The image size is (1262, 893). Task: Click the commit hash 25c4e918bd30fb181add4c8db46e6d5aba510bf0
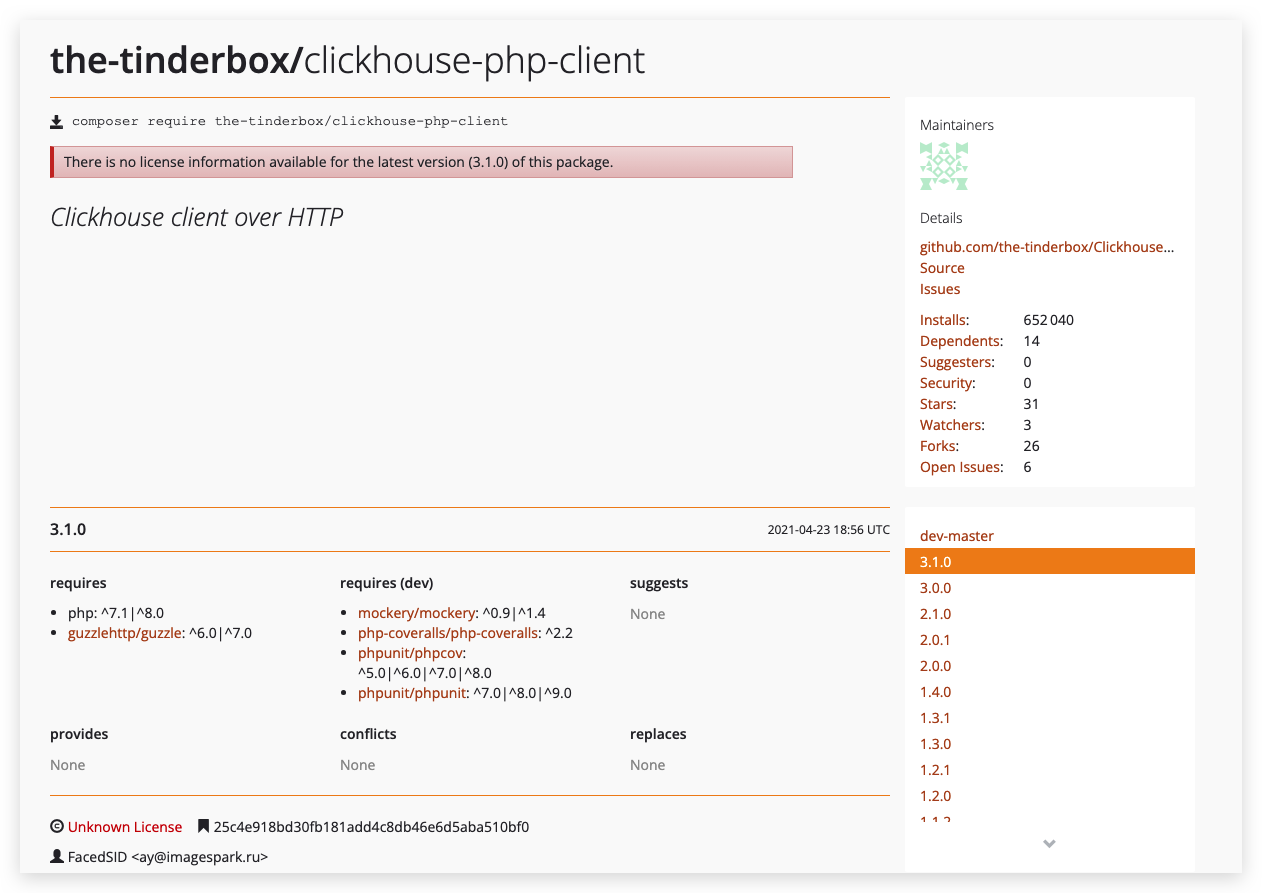(371, 827)
